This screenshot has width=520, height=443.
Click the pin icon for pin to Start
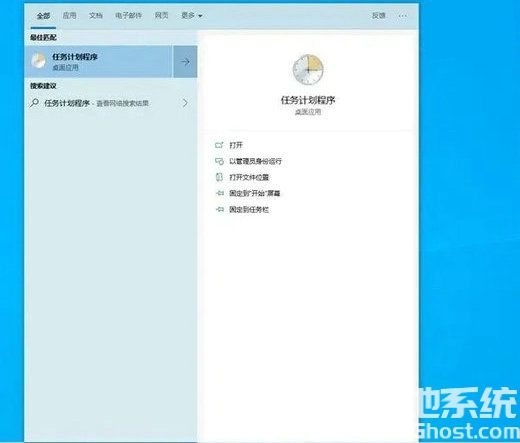219,193
